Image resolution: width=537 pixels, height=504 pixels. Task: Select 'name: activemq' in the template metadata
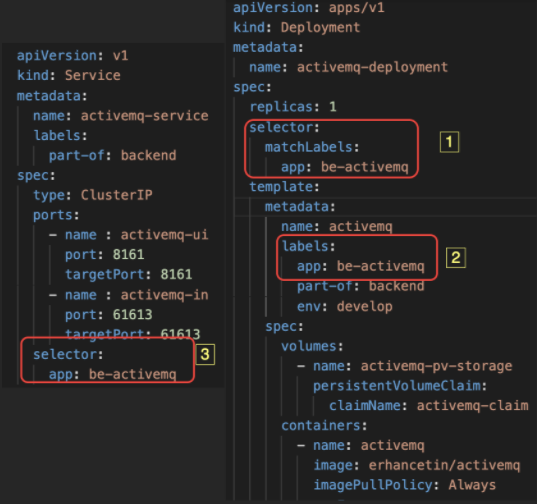tap(337, 227)
